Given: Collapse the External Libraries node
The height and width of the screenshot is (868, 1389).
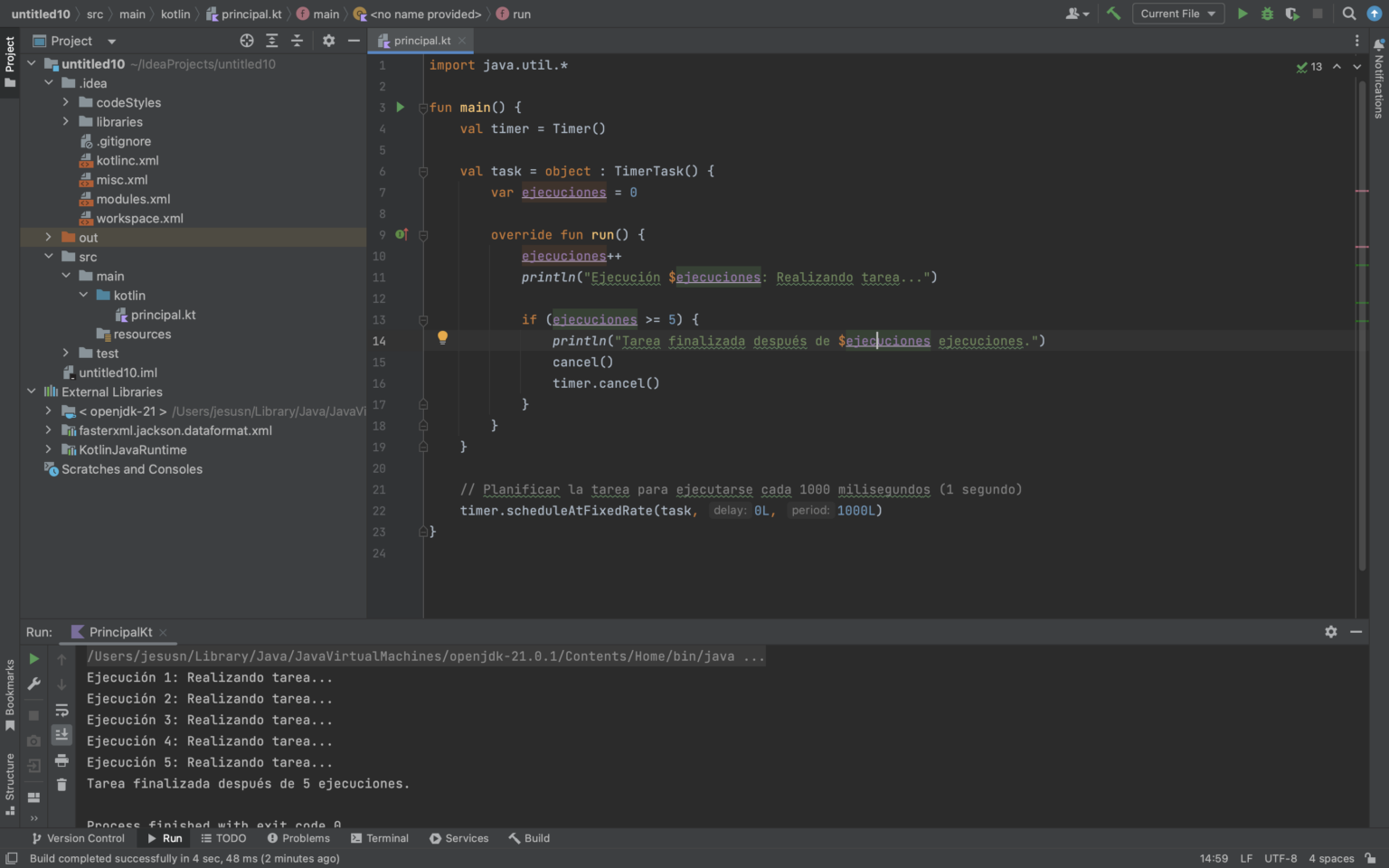Looking at the screenshot, I should [x=32, y=392].
